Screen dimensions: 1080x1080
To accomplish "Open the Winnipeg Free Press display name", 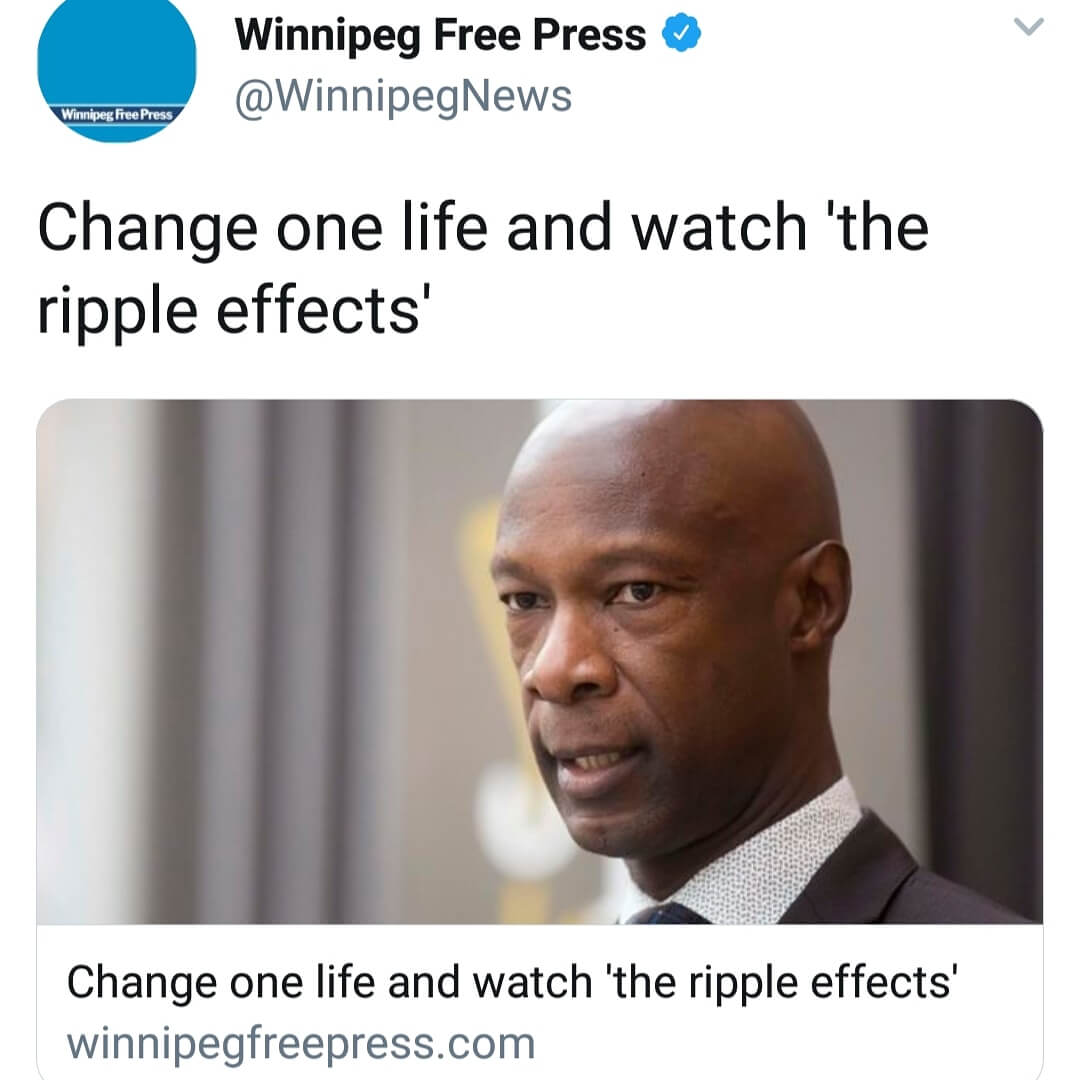I will [440, 34].
